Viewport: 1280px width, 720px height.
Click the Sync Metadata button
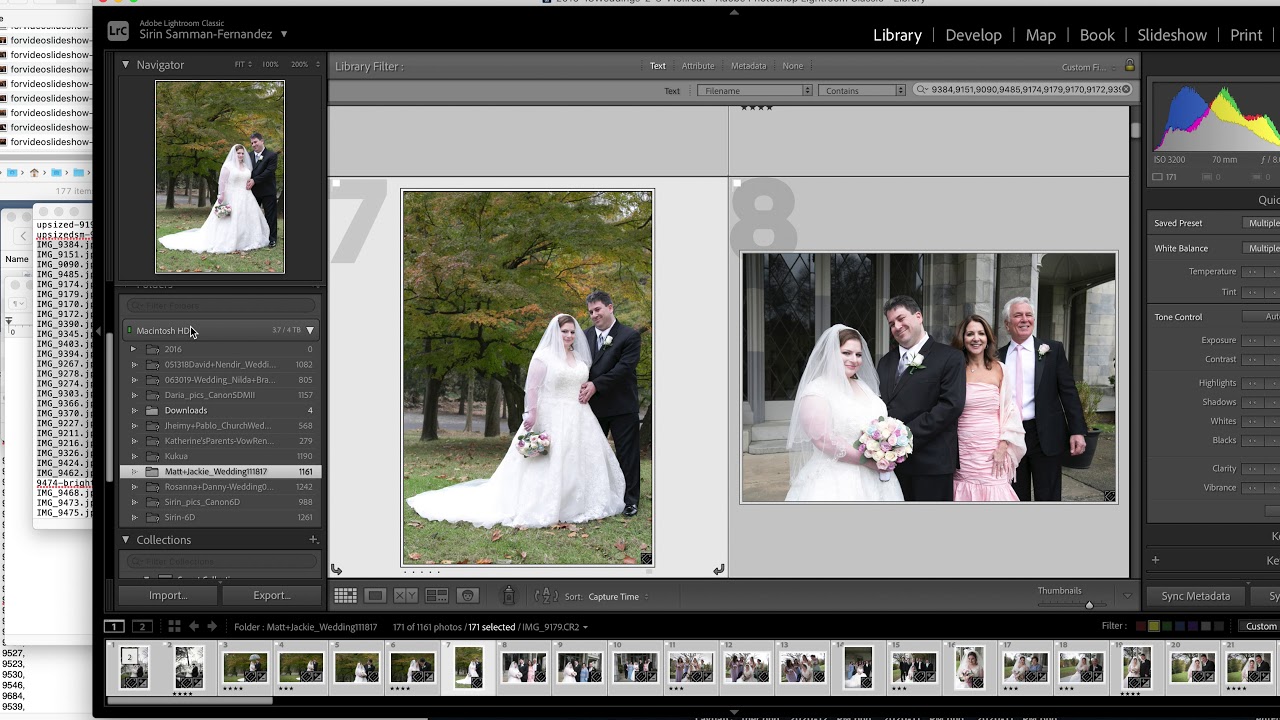point(1195,596)
